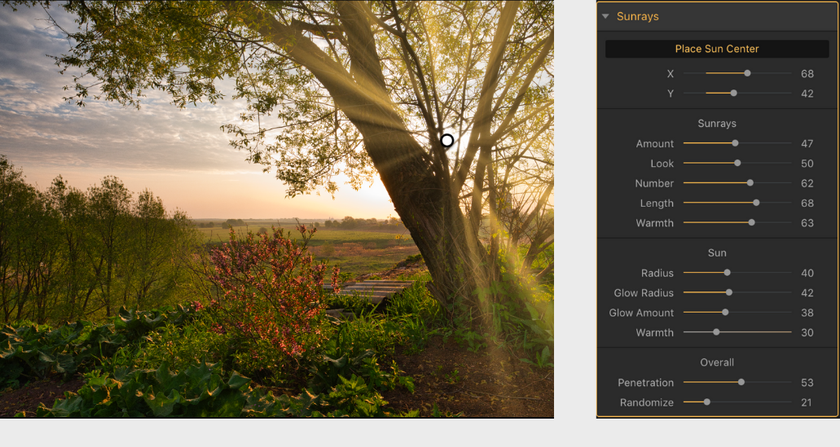Viewport: 840px width, 447px height.
Task: Click the Sun section heading
Action: (x=717, y=253)
